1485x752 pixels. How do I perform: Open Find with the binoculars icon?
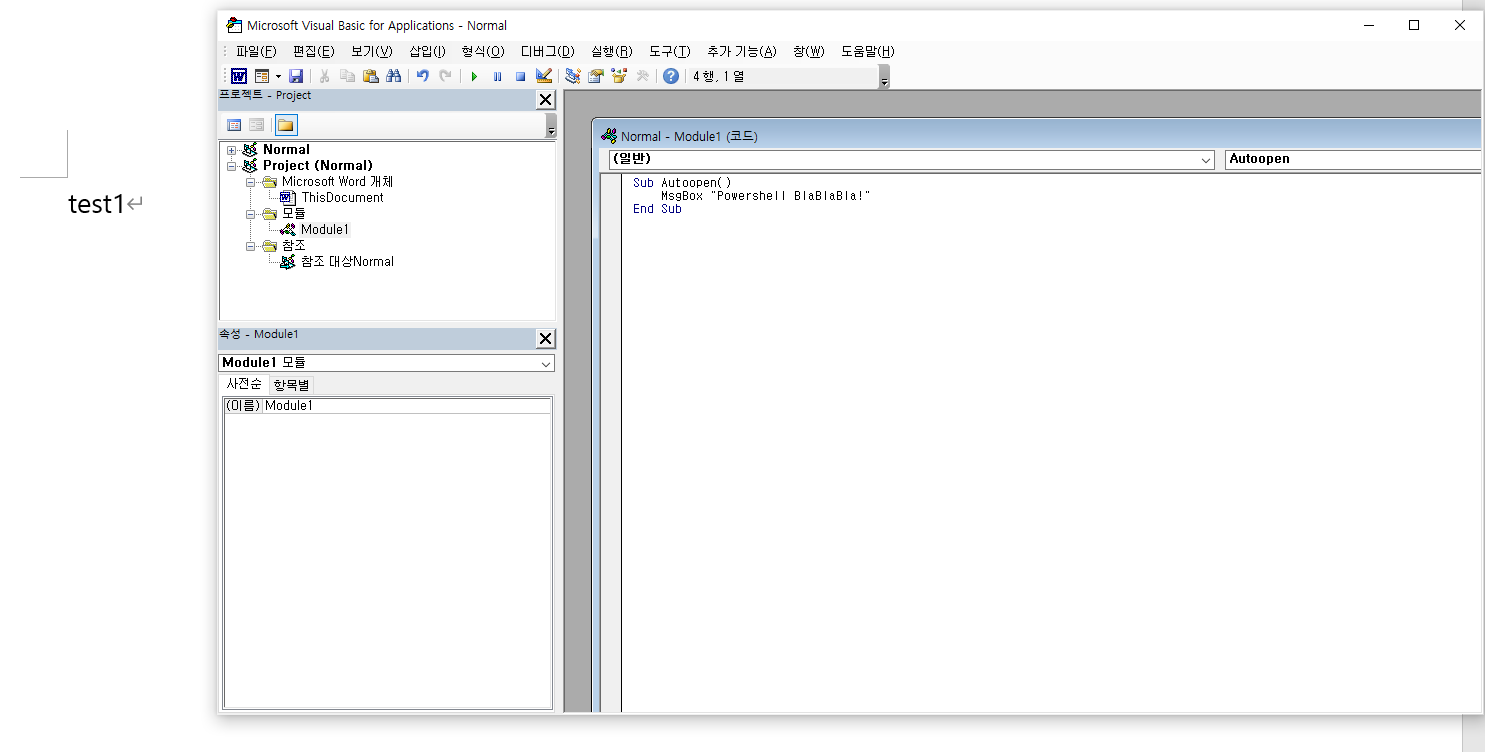393,76
